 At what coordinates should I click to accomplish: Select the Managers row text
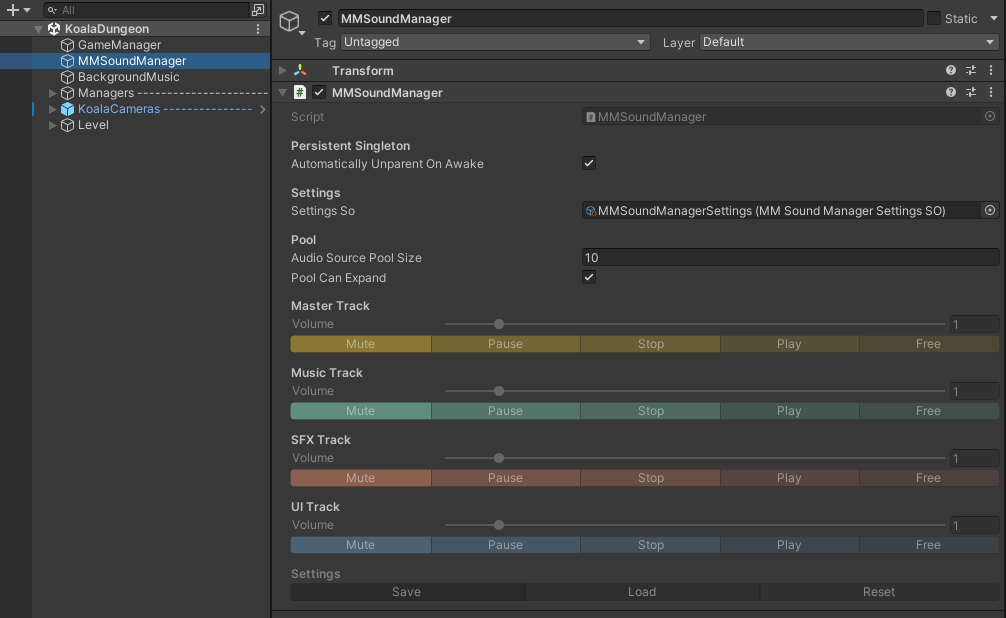point(106,93)
